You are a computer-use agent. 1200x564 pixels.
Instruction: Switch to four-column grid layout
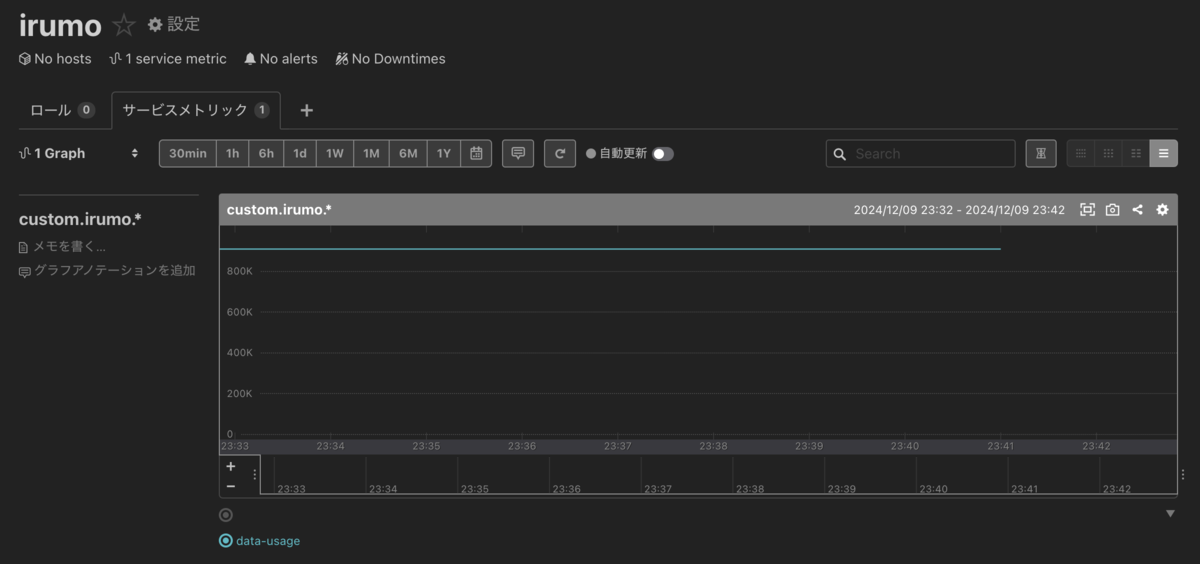1081,153
